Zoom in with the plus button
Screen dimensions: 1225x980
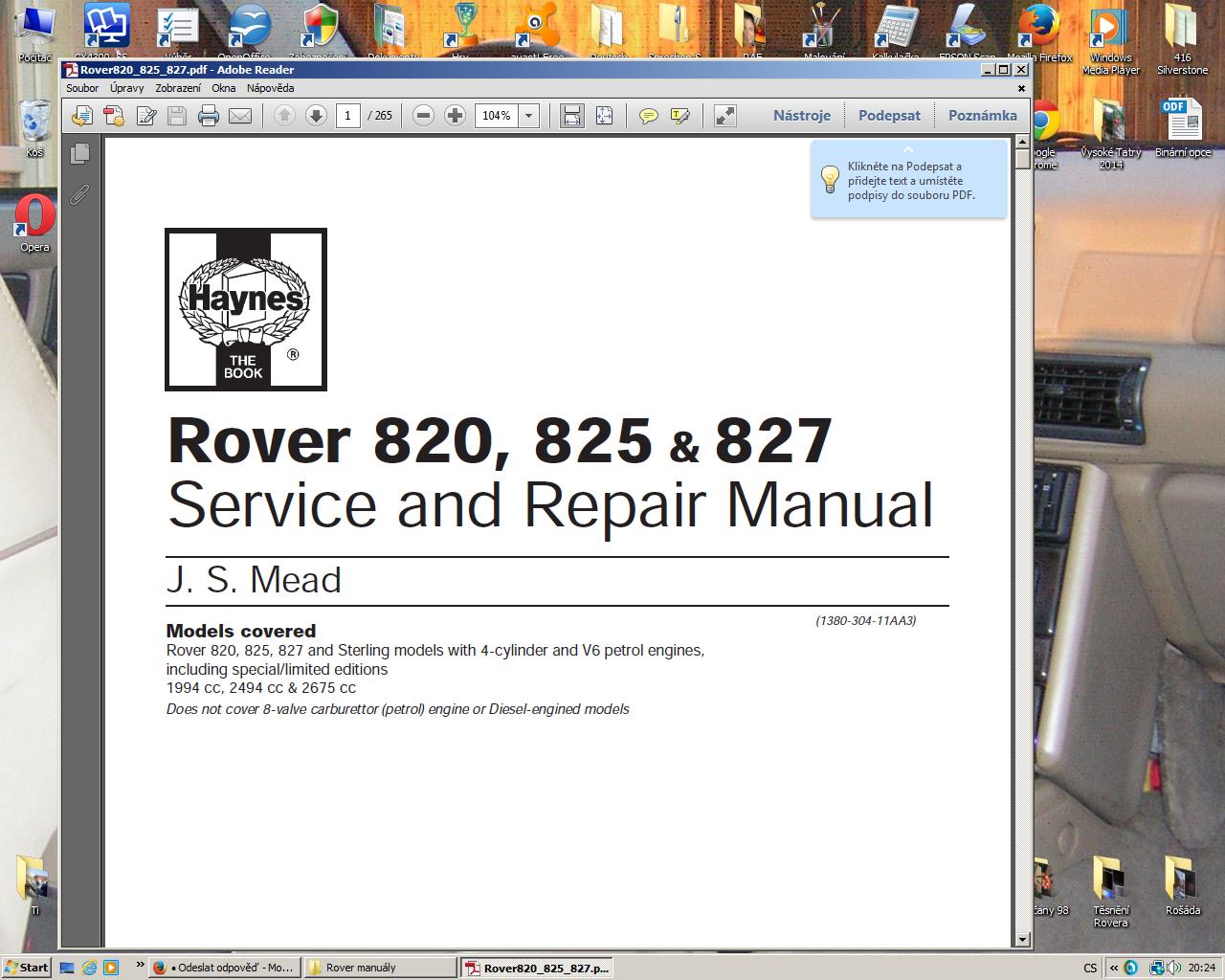[456, 116]
